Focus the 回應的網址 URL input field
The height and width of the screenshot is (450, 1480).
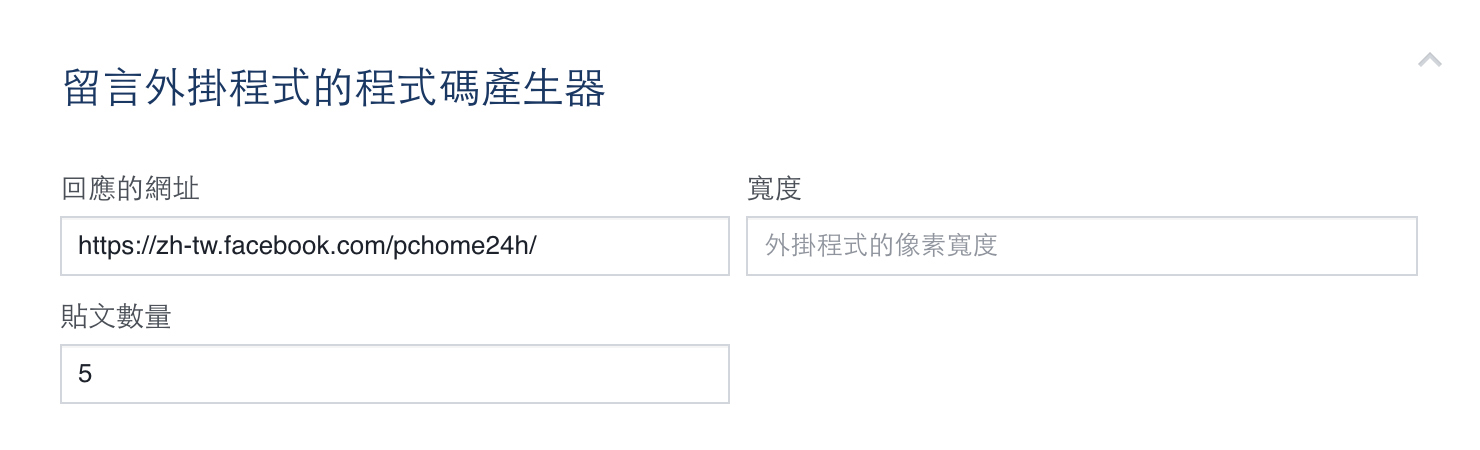coord(394,246)
